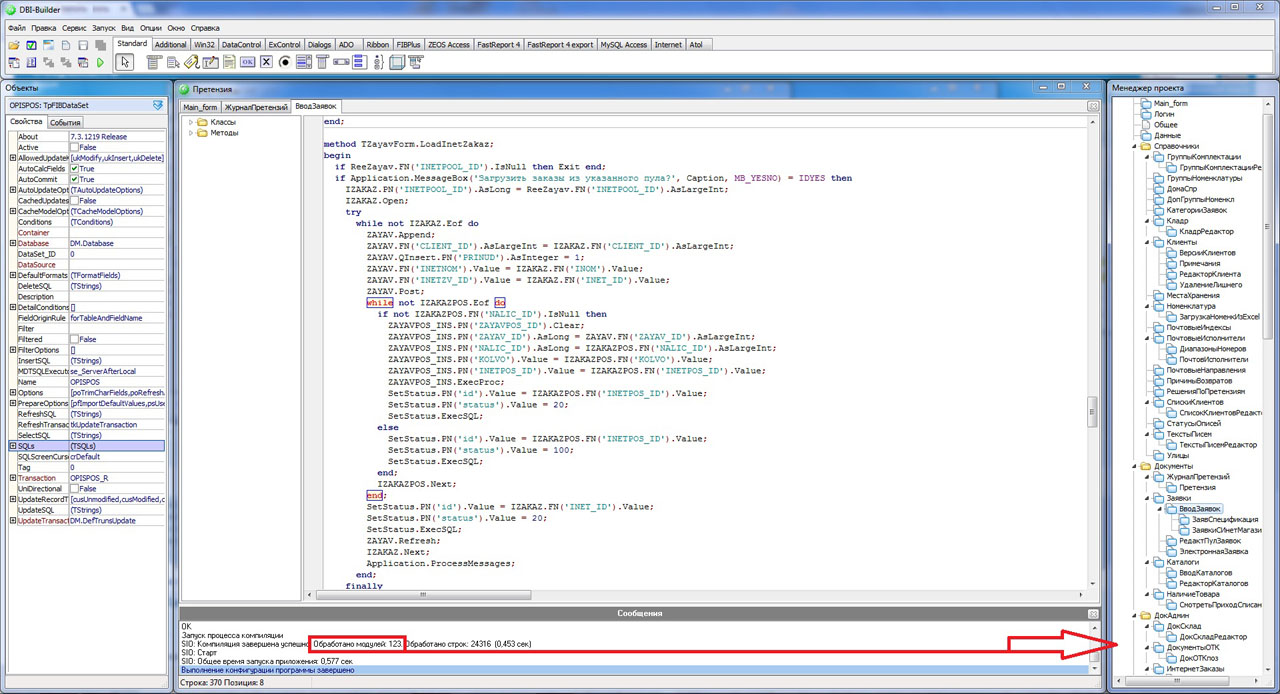This screenshot has width=1280, height=694.
Task: Click blue double-chevron icon beside OPISPOS selector
Action: pos(157,105)
